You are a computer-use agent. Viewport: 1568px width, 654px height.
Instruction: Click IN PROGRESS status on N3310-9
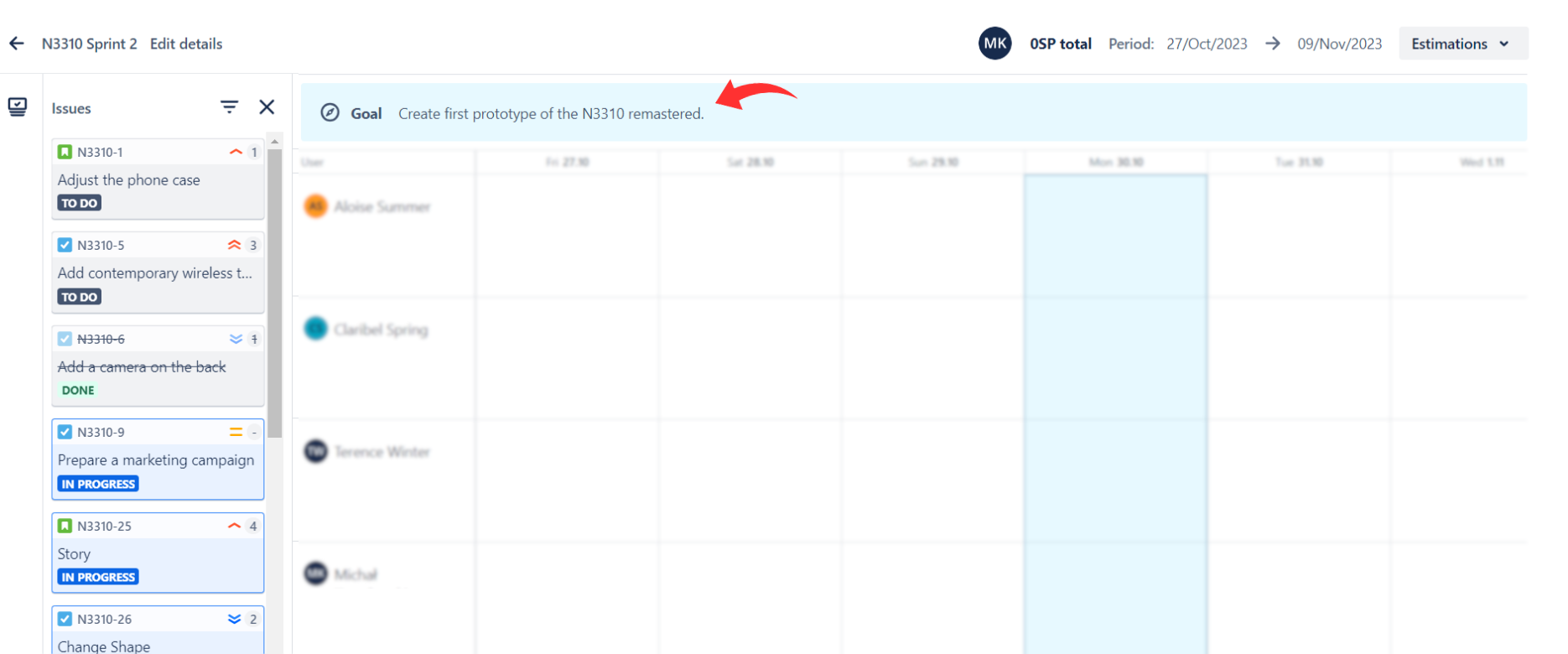pyautogui.click(x=98, y=484)
